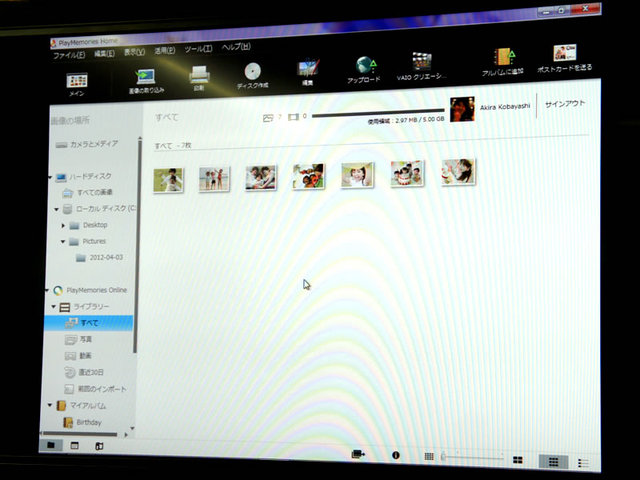
Task: Click the サインアウト sign-out link
Action: (565, 104)
